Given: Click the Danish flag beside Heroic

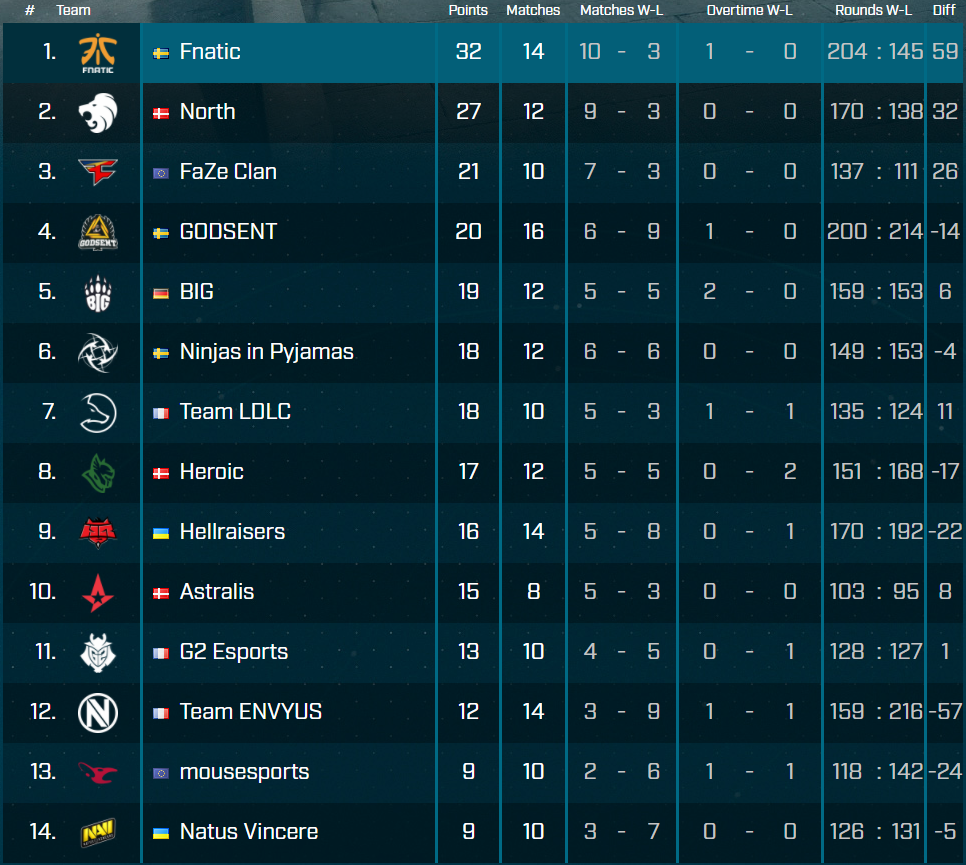Looking at the screenshot, I should pyautogui.click(x=161, y=474).
